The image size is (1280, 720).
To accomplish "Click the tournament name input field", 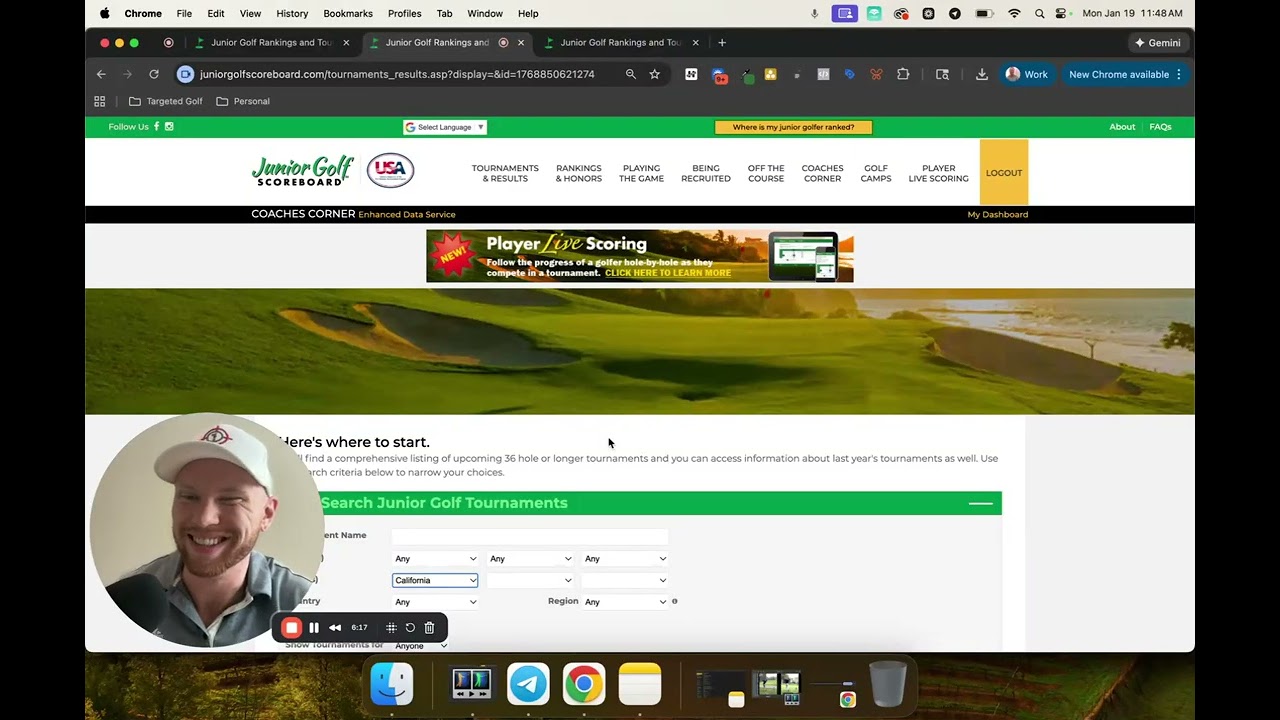I will 530,536.
